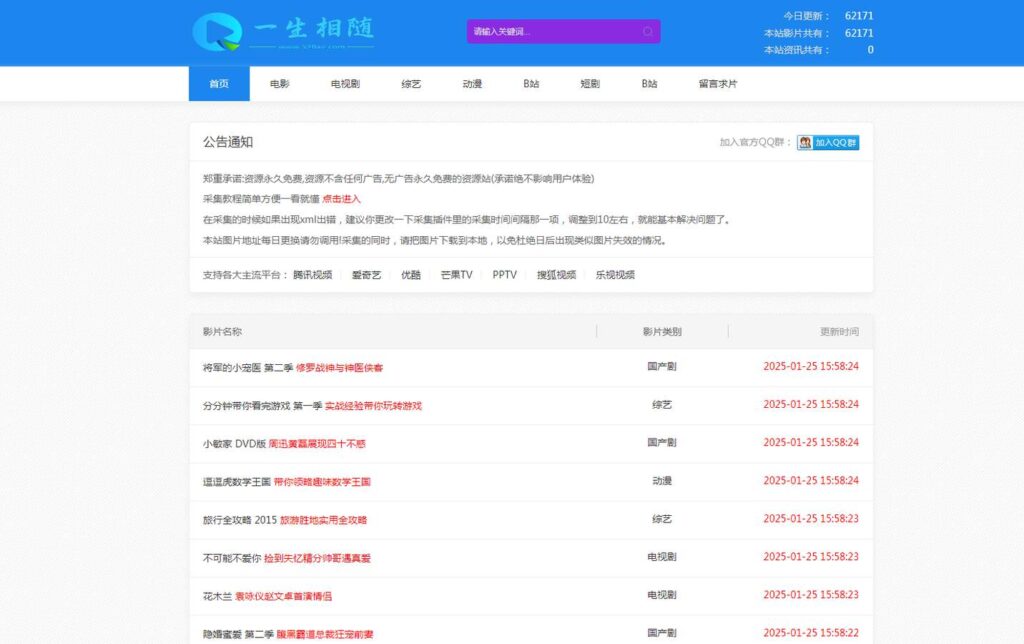Click 逗逗虎数学王国 anime entry
The width and height of the screenshot is (1024, 644).
[234, 481]
